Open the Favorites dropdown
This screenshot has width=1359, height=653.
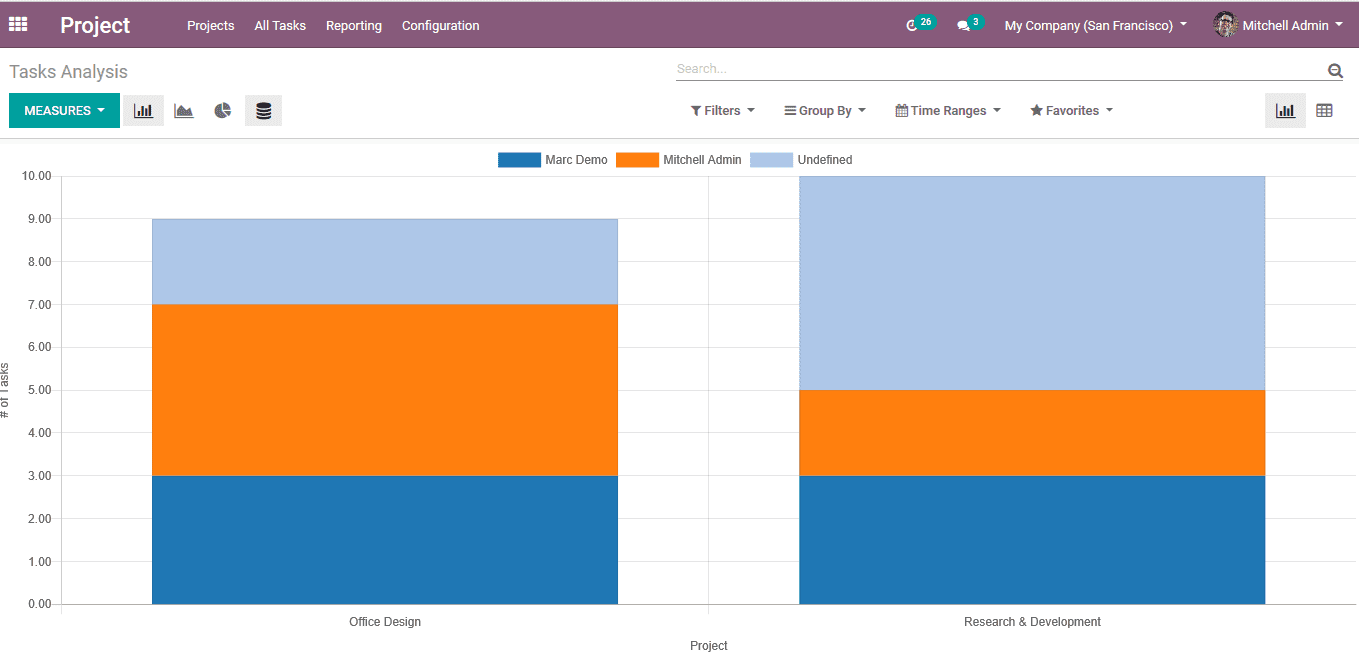pos(1072,110)
